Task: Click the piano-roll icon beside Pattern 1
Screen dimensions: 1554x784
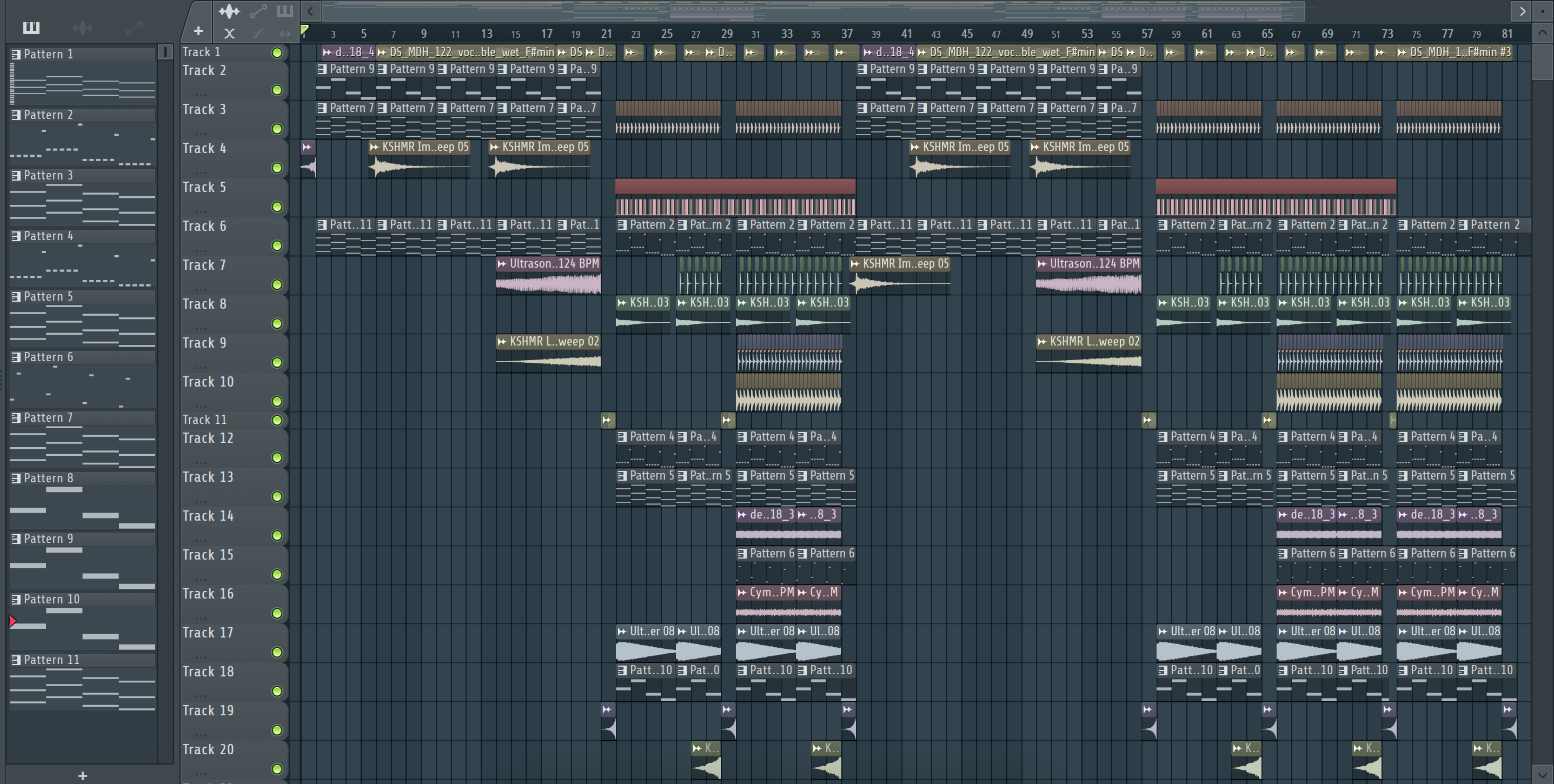Action: pos(16,54)
